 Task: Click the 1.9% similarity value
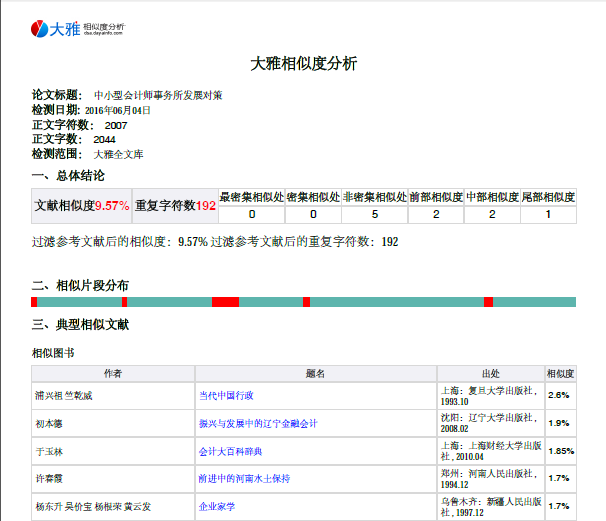pyautogui.click(x=558, y=423)
